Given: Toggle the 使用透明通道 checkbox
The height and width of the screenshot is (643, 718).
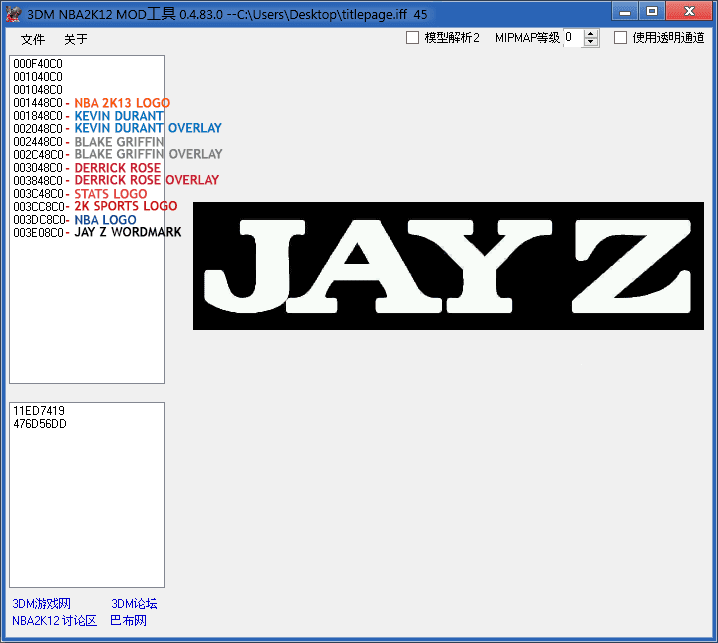Looking at the screenshot, I should 620,38.
